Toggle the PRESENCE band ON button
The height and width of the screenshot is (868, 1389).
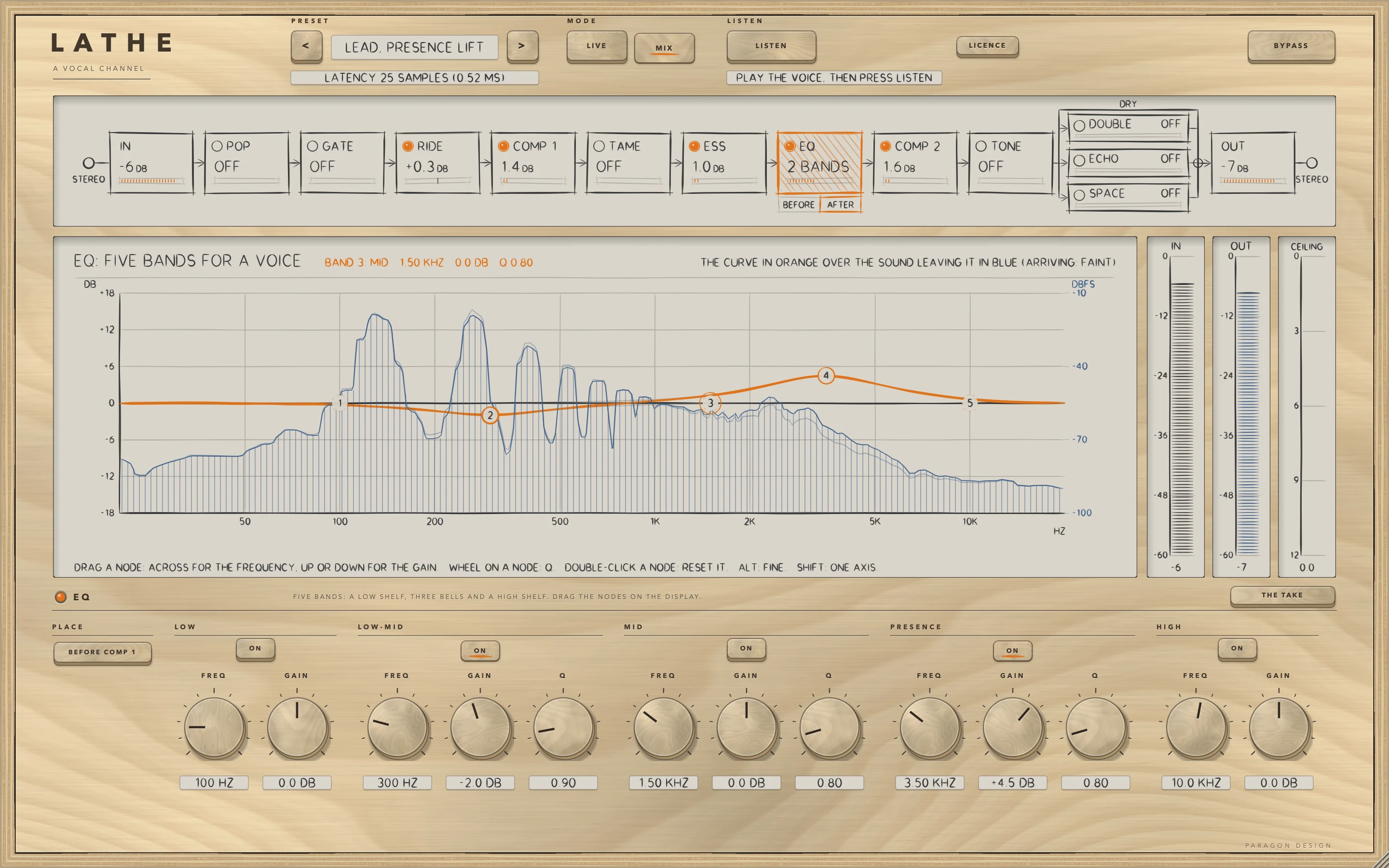(x=1012, y=651)
